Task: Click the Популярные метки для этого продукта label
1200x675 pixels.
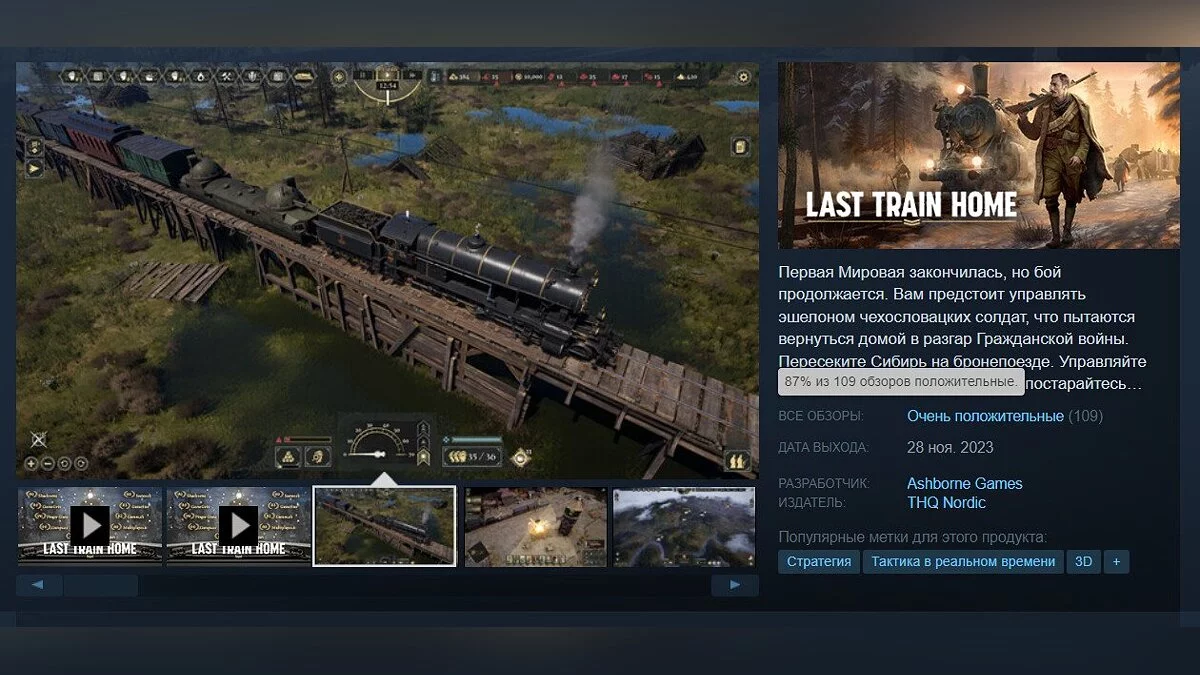Action: (x=913, y=537)
